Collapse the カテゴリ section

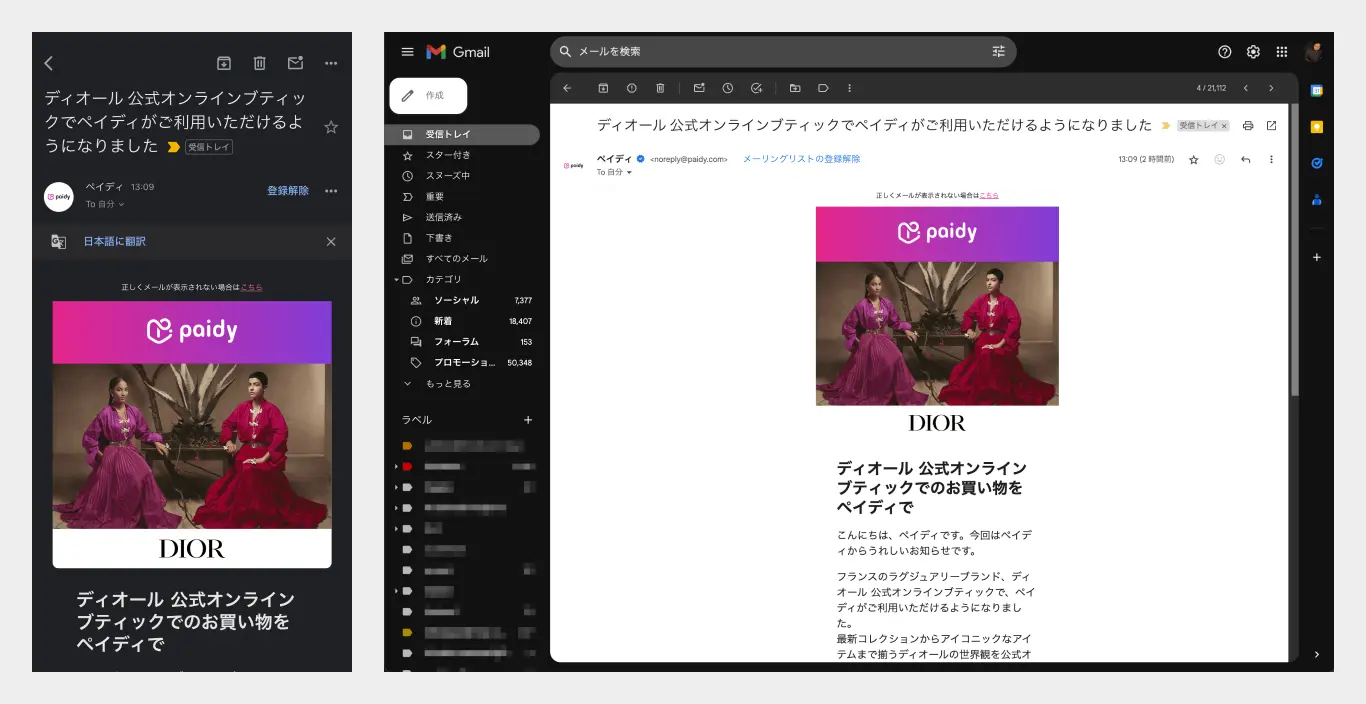pyautogui.click(x=396, y=280)
